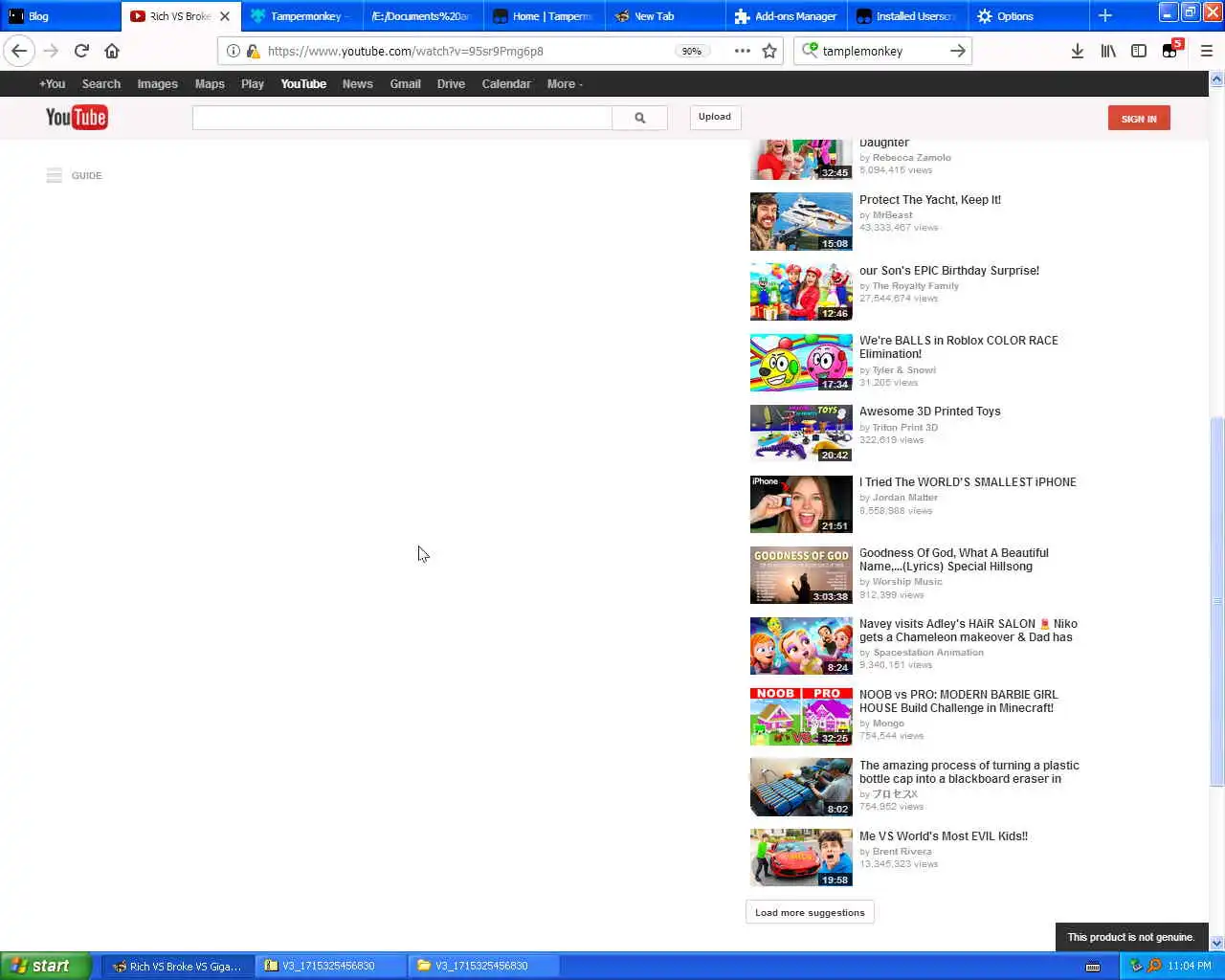Viewport: 1225px width, 980px height.
Task: Show site information icon in address bar
Action: point(233,51)
